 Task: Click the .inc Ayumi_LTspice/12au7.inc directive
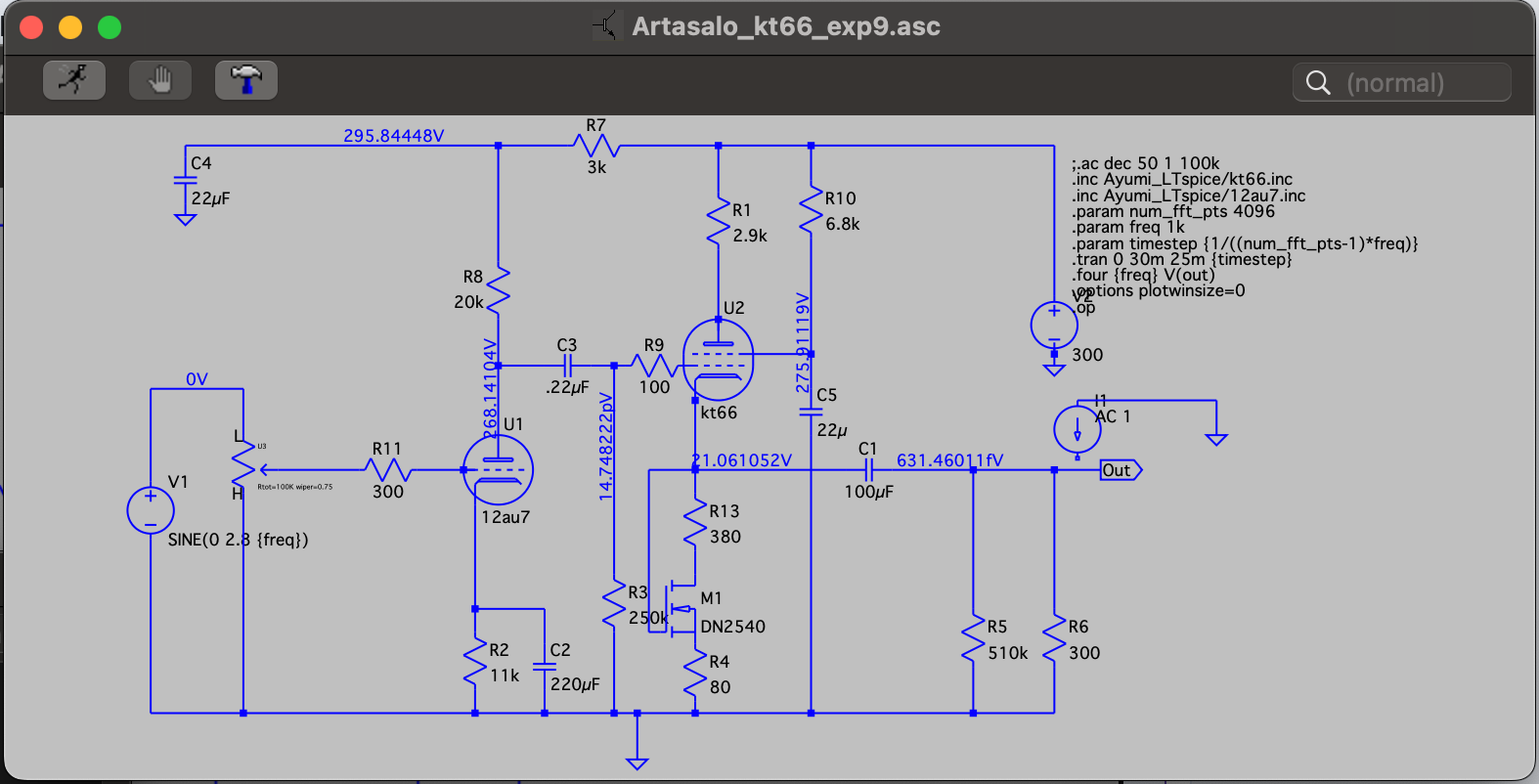click(1189, 196)
